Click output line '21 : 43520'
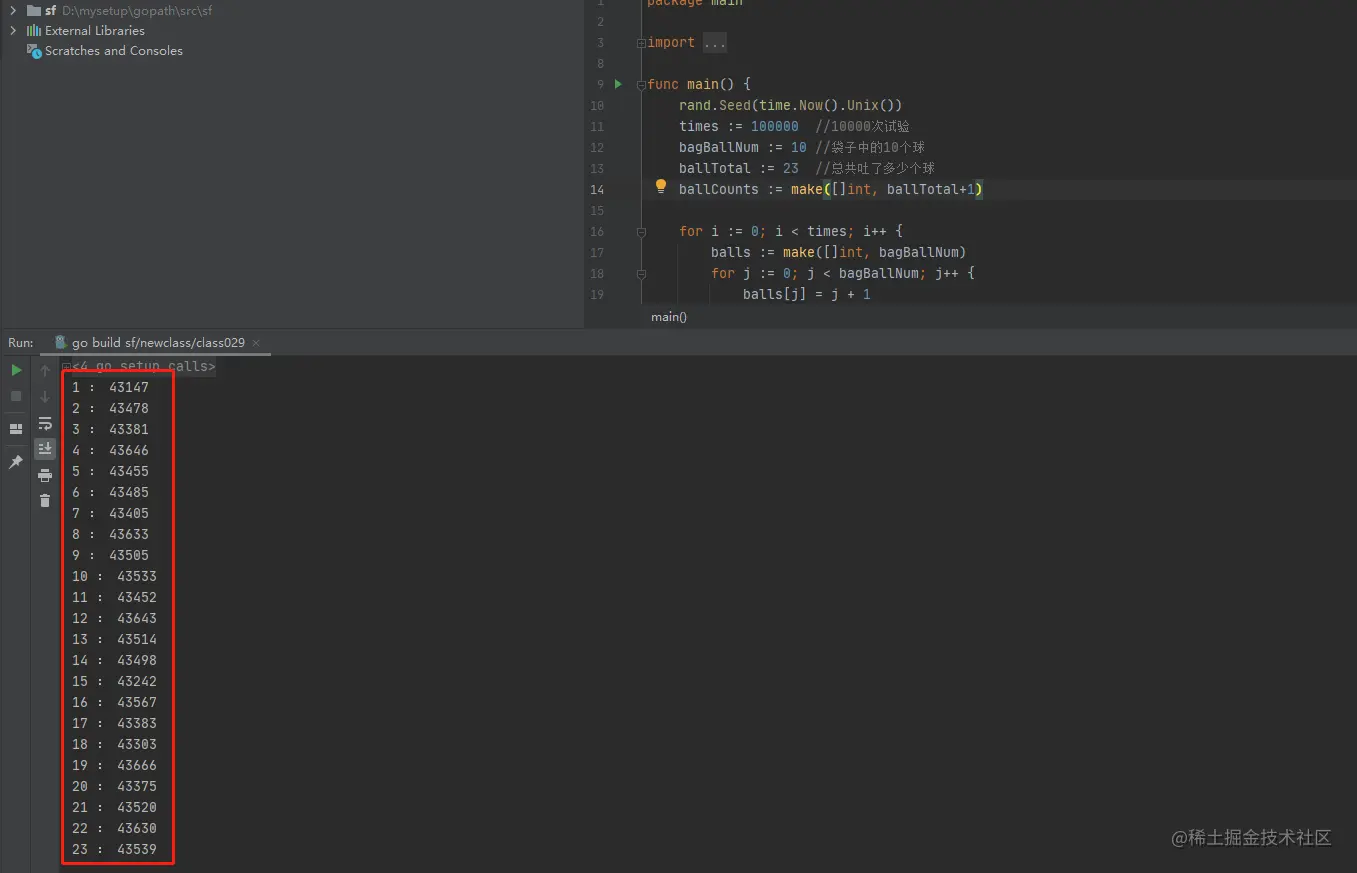Viewport: 1357px width, 873px height. pyautogui.click(x=114, y=807)
